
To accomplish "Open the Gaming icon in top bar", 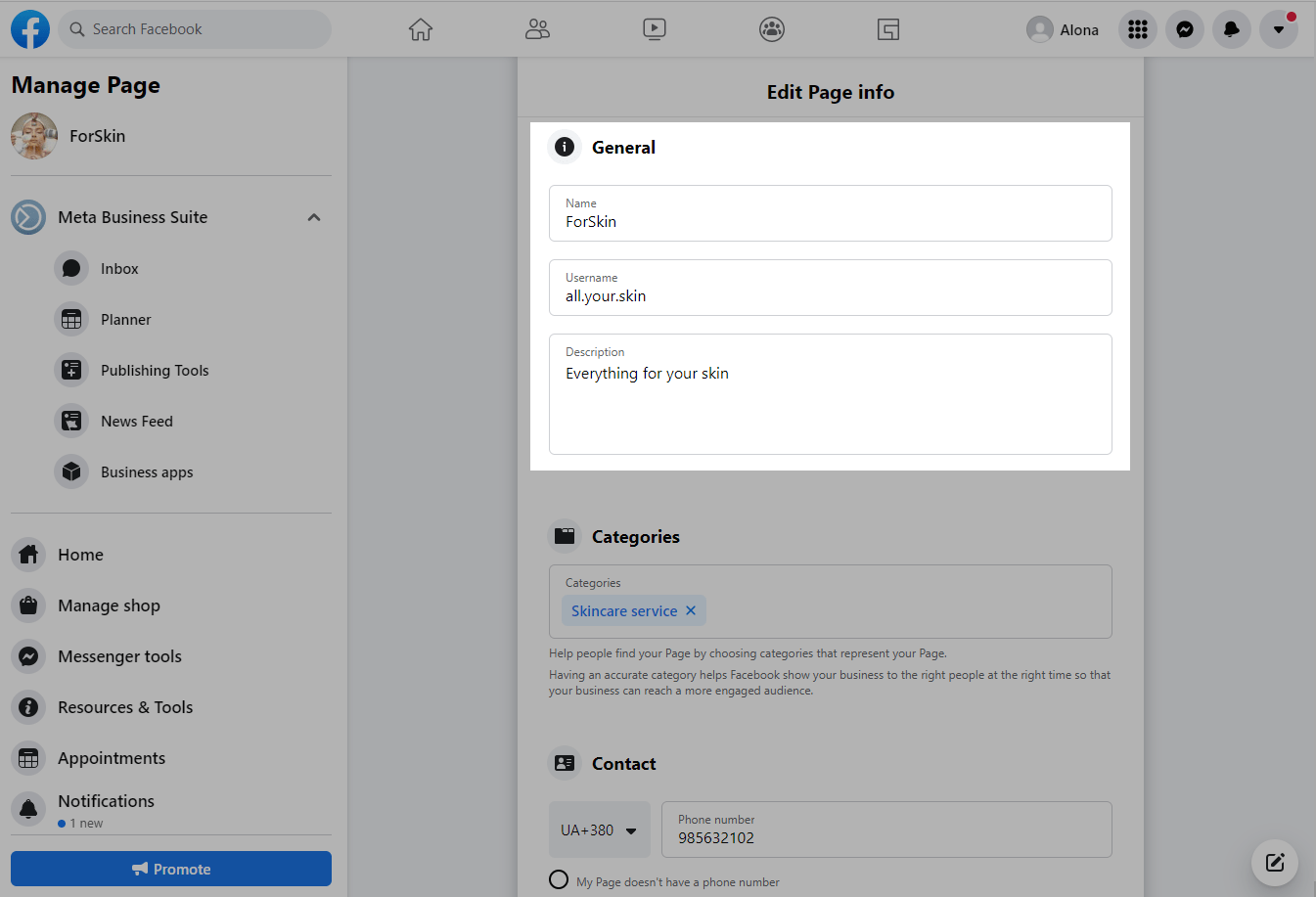I will (x=888, y=29).
